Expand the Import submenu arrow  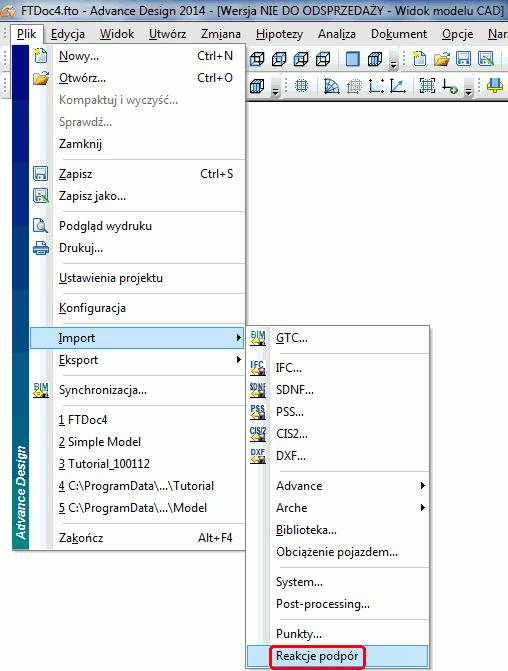point(238,338)
